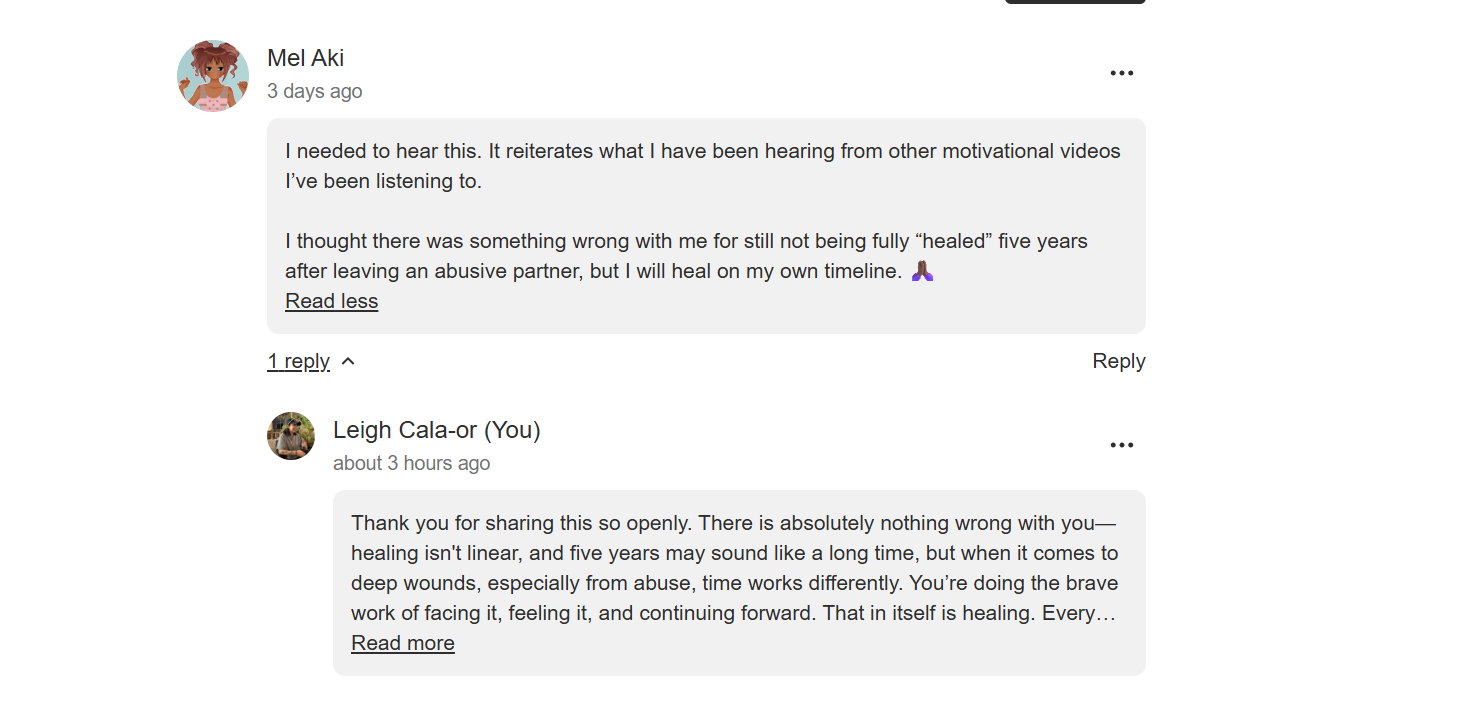Viewport: 1460px width, 703px height.
Task: Click the 'I needed to hear this' paragraph
Action: [703, 166]
